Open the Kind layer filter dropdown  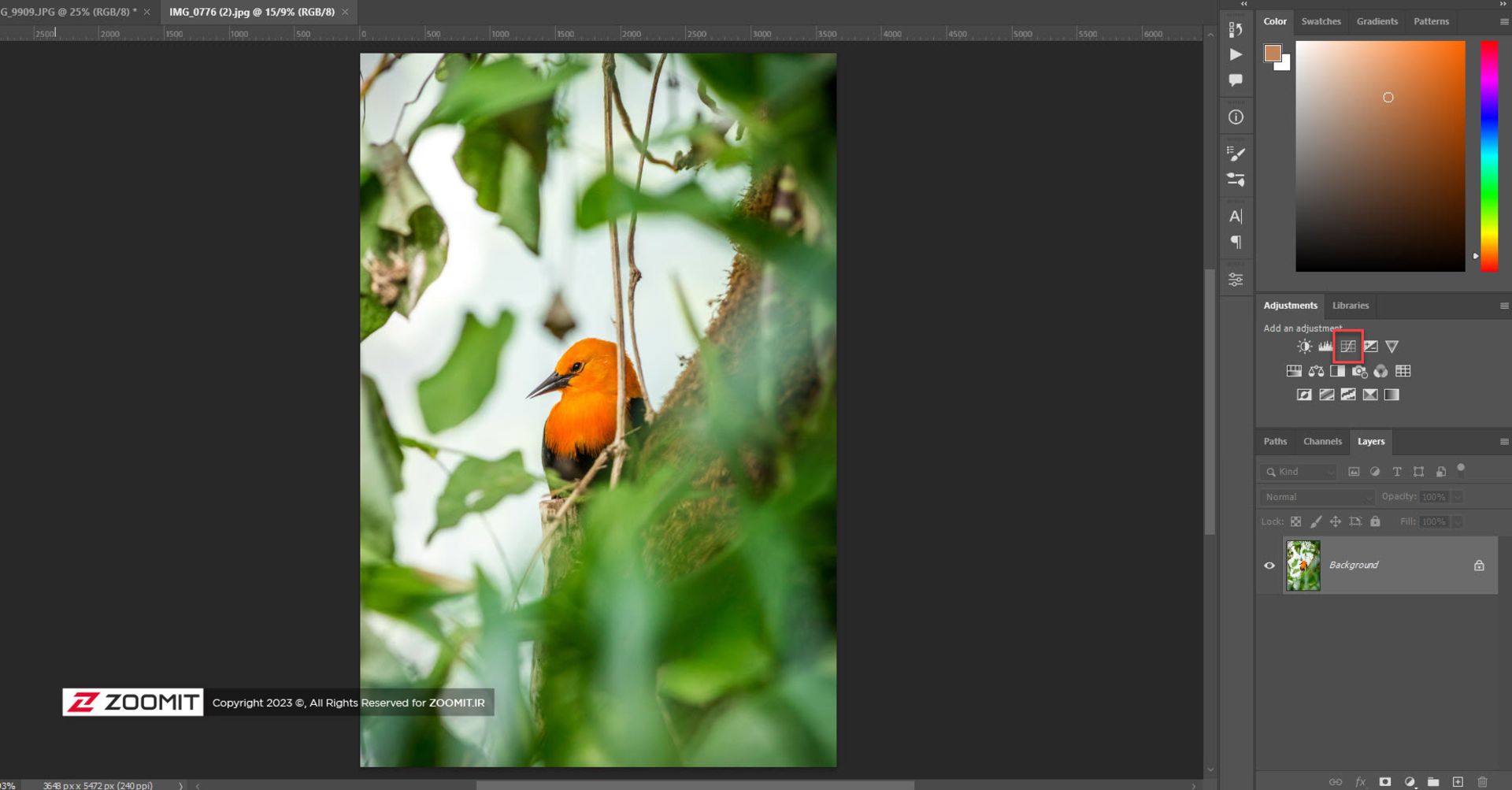pos(1299,472)
